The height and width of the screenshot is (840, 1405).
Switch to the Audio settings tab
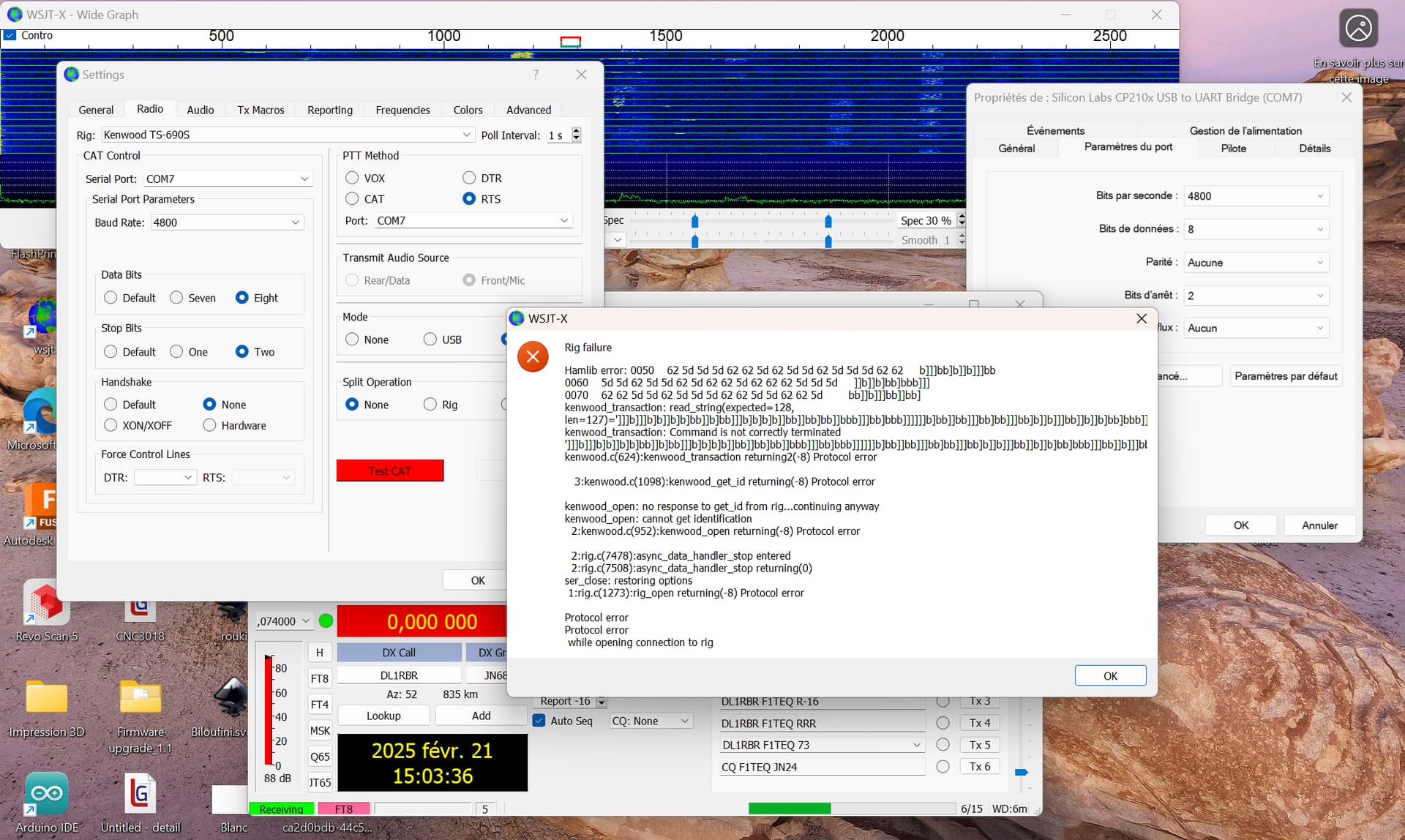pyautogui.click(x=200, y=110)
